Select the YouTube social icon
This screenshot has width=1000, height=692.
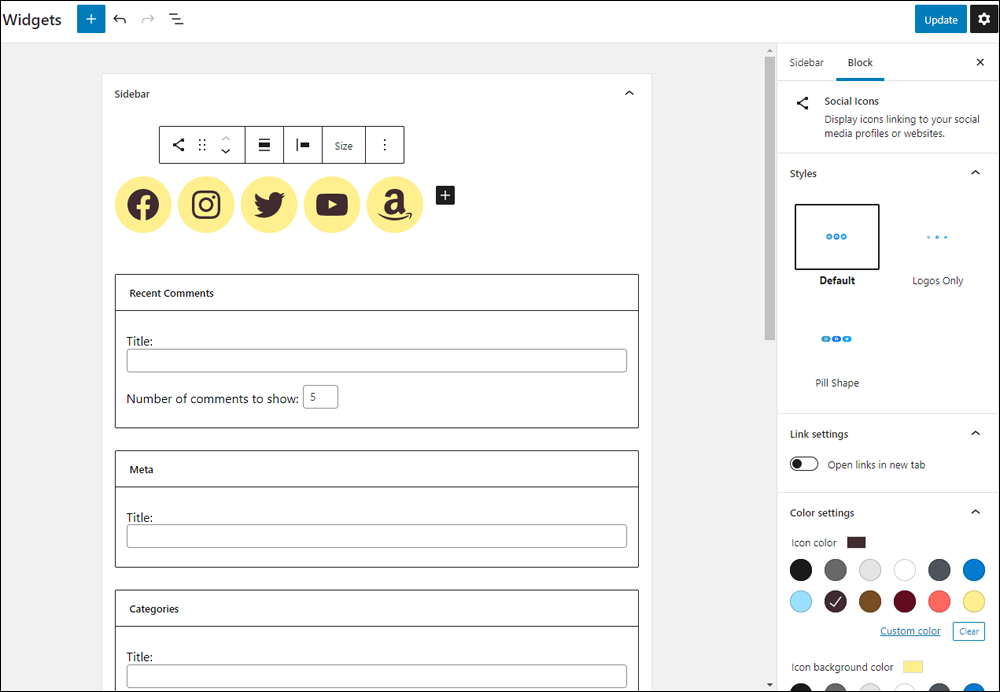pyautogui.click(x=332, y=205)
